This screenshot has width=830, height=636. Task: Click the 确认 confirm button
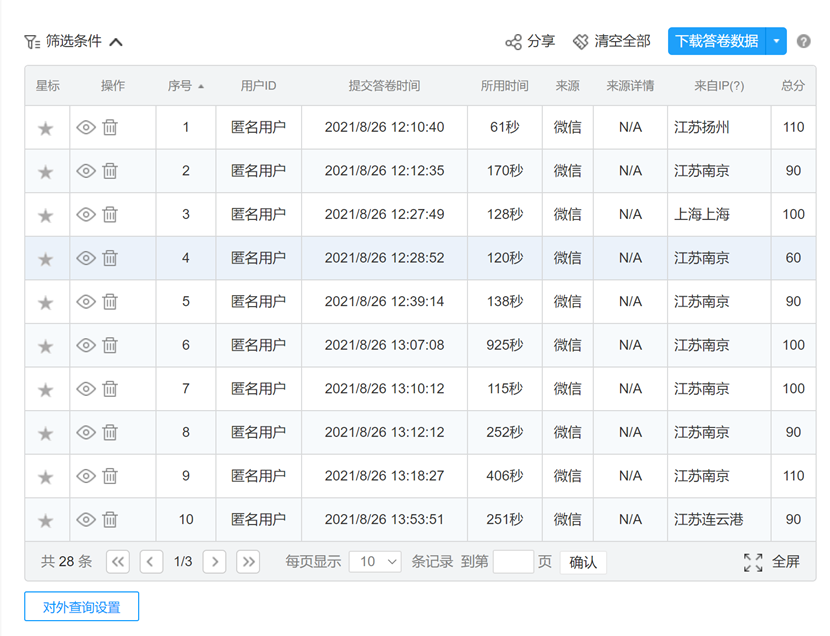pos(583,562)
